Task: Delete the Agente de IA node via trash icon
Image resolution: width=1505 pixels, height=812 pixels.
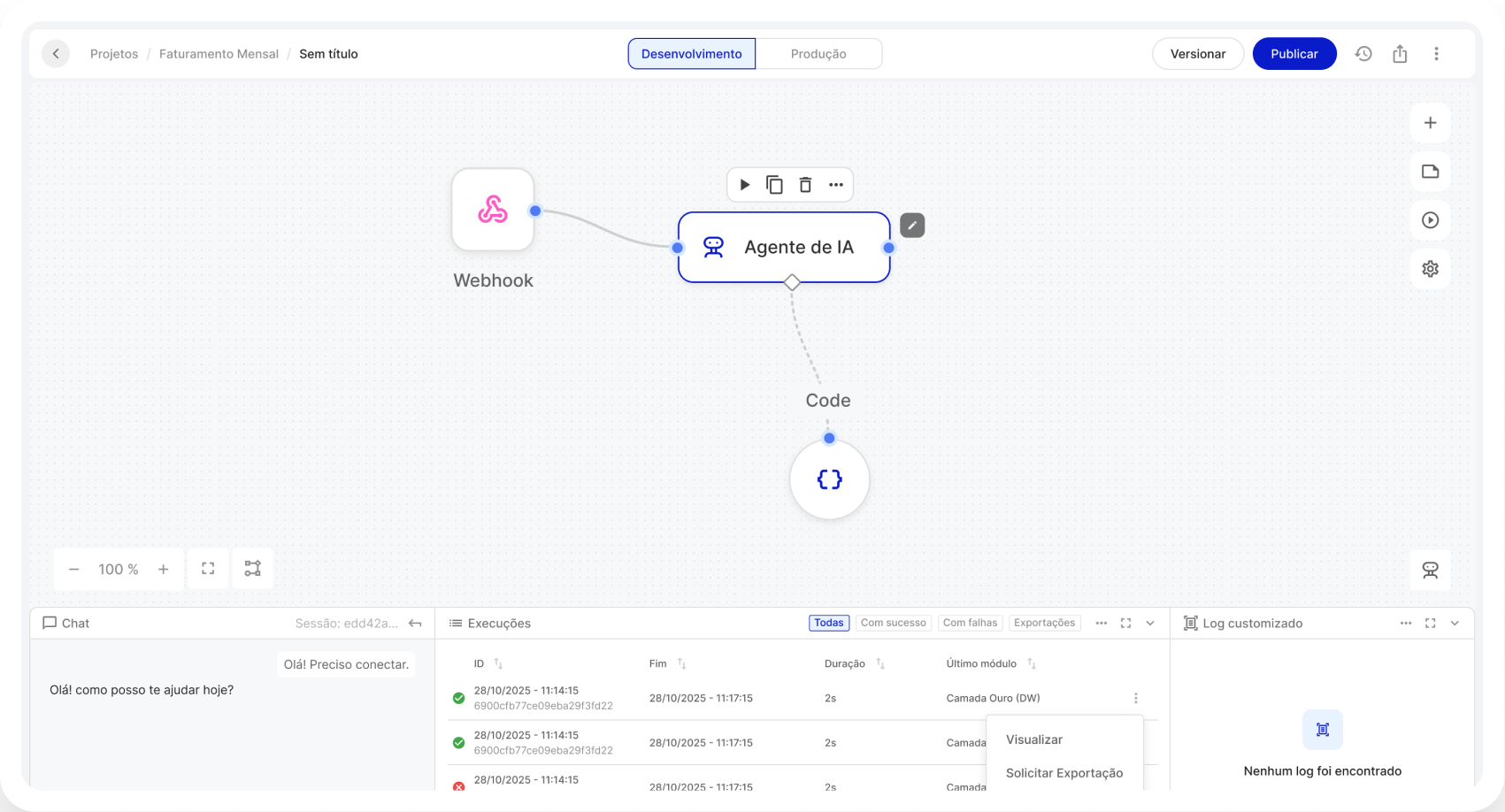Action: (x=805, y=185)
